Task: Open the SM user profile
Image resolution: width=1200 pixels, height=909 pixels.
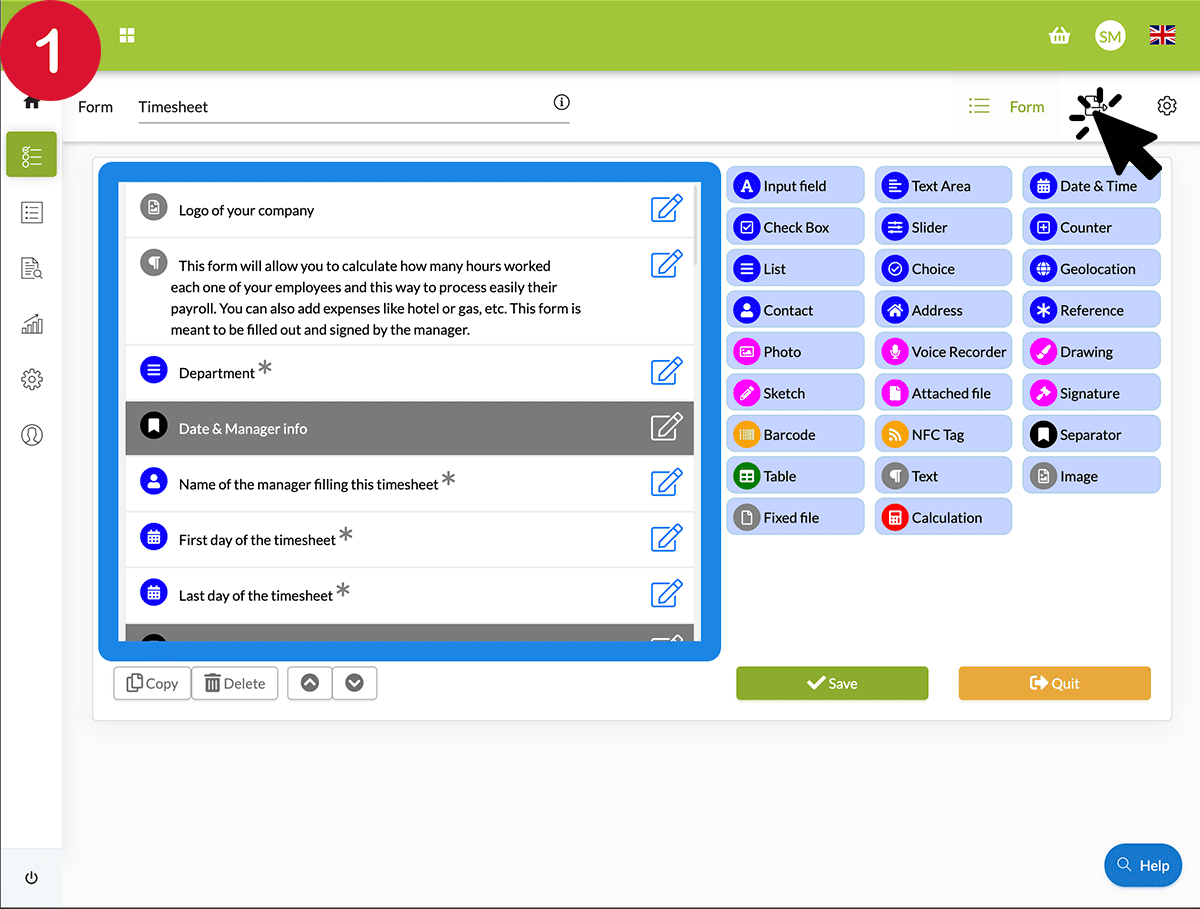Action: tap(1110, 36)
